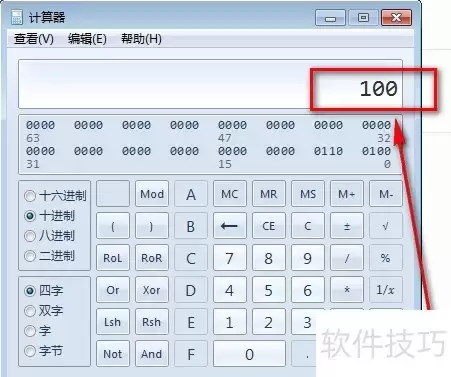Click the CE clear entry button
The image size is (451, 377).
pyautogui.click(x=269, y=226)
